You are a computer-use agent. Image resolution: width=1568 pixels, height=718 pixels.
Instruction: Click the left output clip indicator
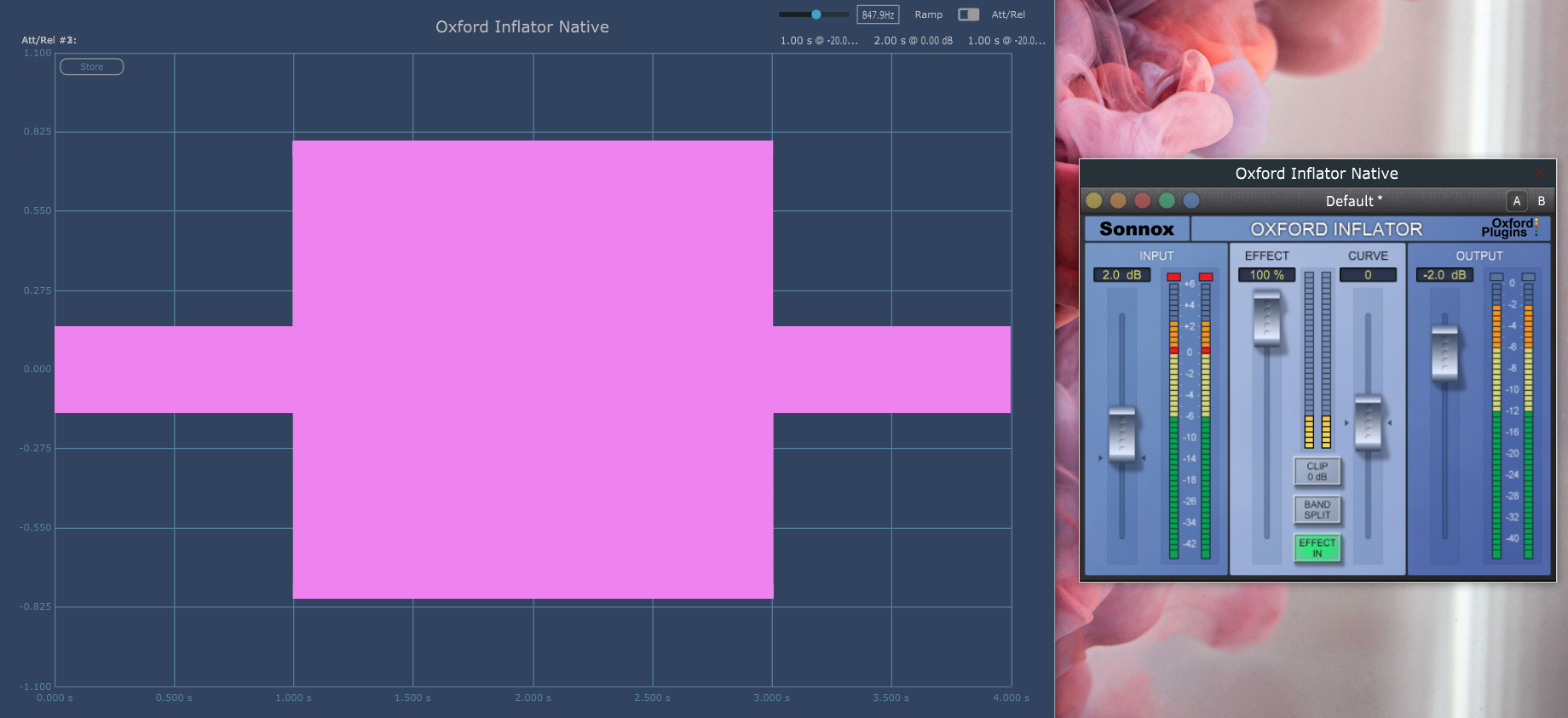coord(1496,277)
